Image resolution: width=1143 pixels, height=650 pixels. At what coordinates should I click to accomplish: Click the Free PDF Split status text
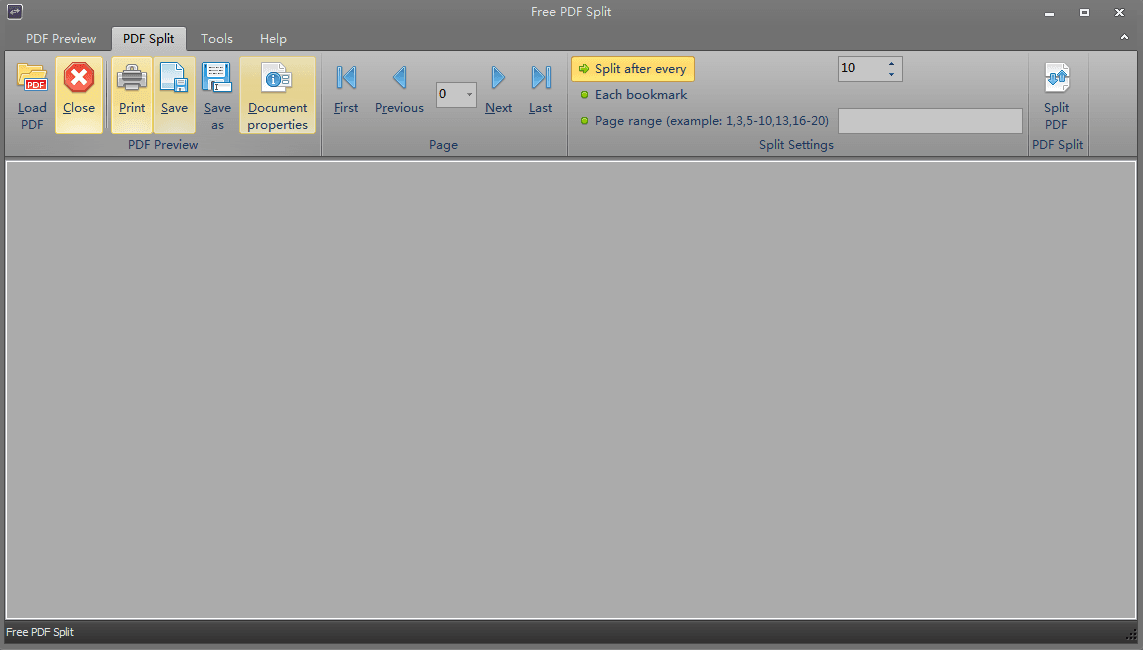pyautogui.click(x=40, y=633)
